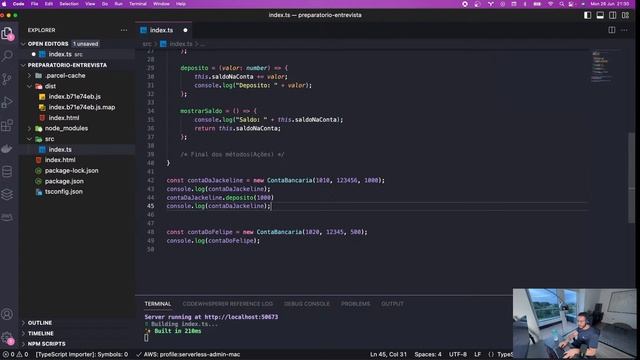640x360 pixels.
Task: Click AWS profile serverless-admin-mac status item
Action: (x=188, y=354)
